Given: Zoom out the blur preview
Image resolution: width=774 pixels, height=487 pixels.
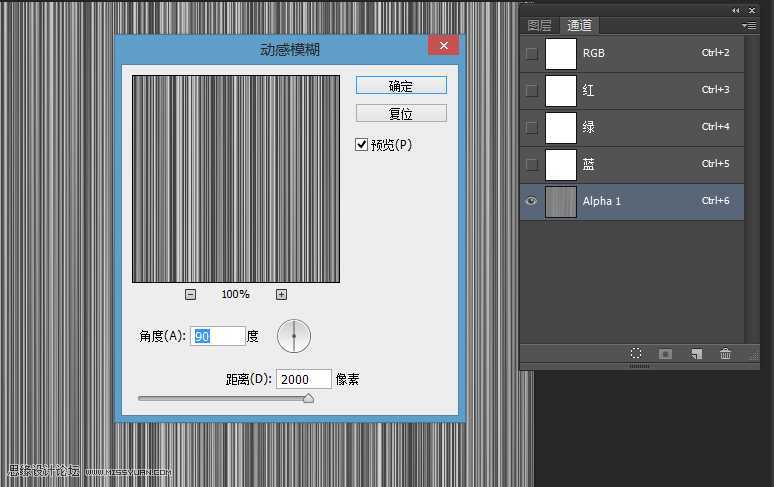Looking at the screenshot, I should tap(191, 294).
